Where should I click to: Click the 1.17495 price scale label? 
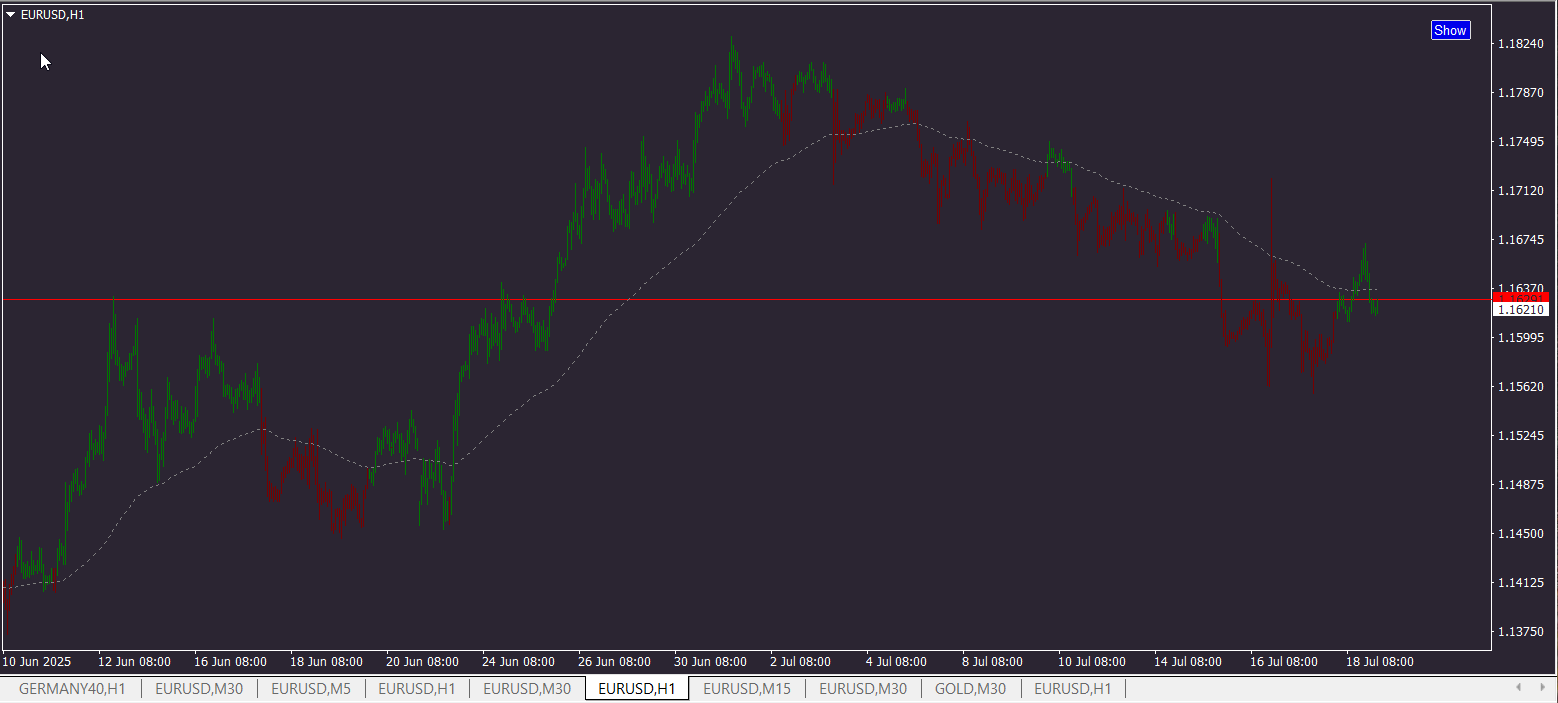point(1521,142)
